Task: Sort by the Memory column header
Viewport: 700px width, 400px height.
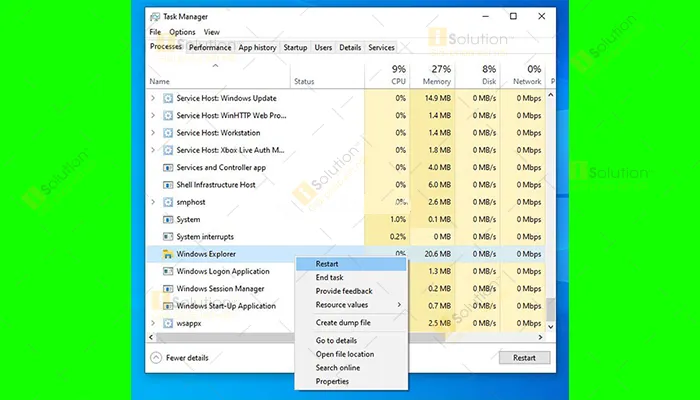Action: (432, 76)
